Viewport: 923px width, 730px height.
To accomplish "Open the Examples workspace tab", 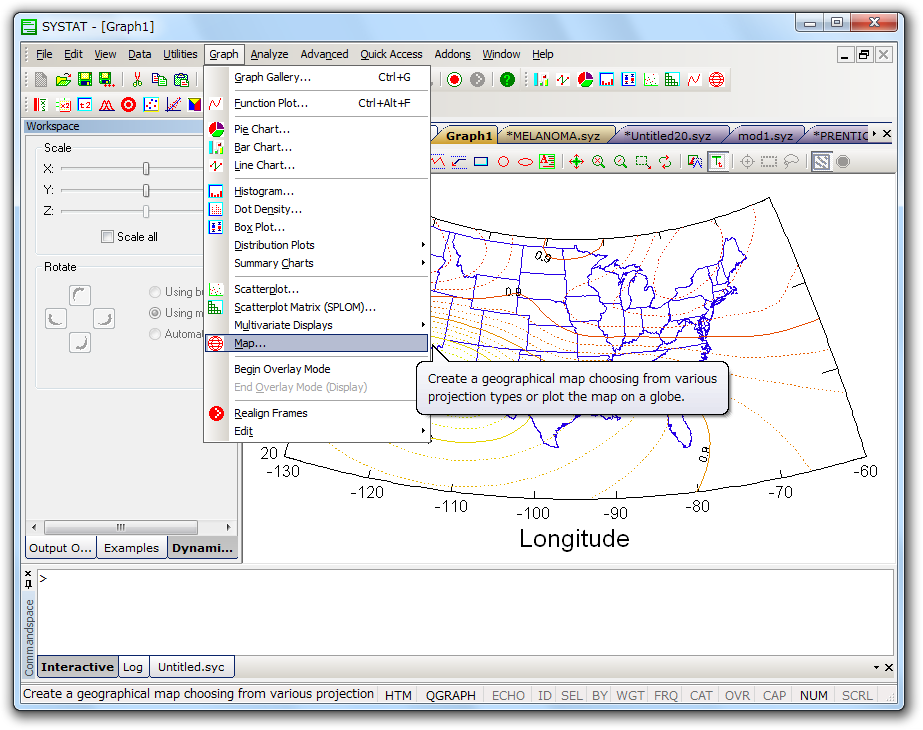I will pyautogui.click(x=131, y=548).
